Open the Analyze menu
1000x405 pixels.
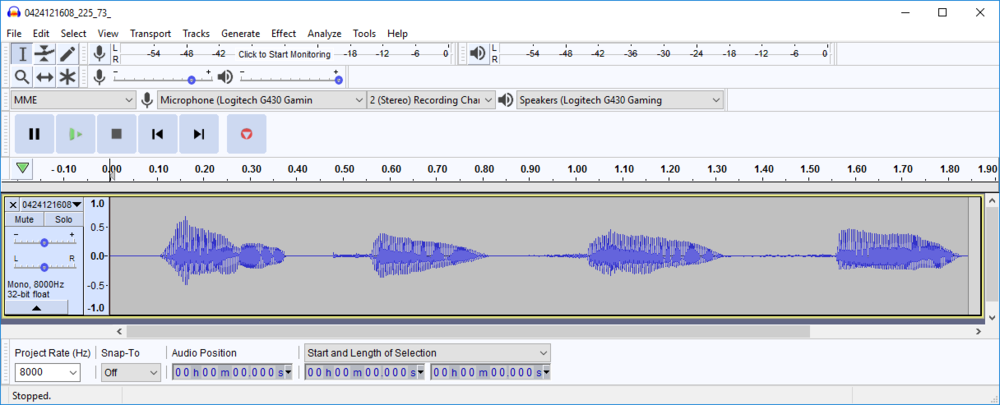click(324, 34)
